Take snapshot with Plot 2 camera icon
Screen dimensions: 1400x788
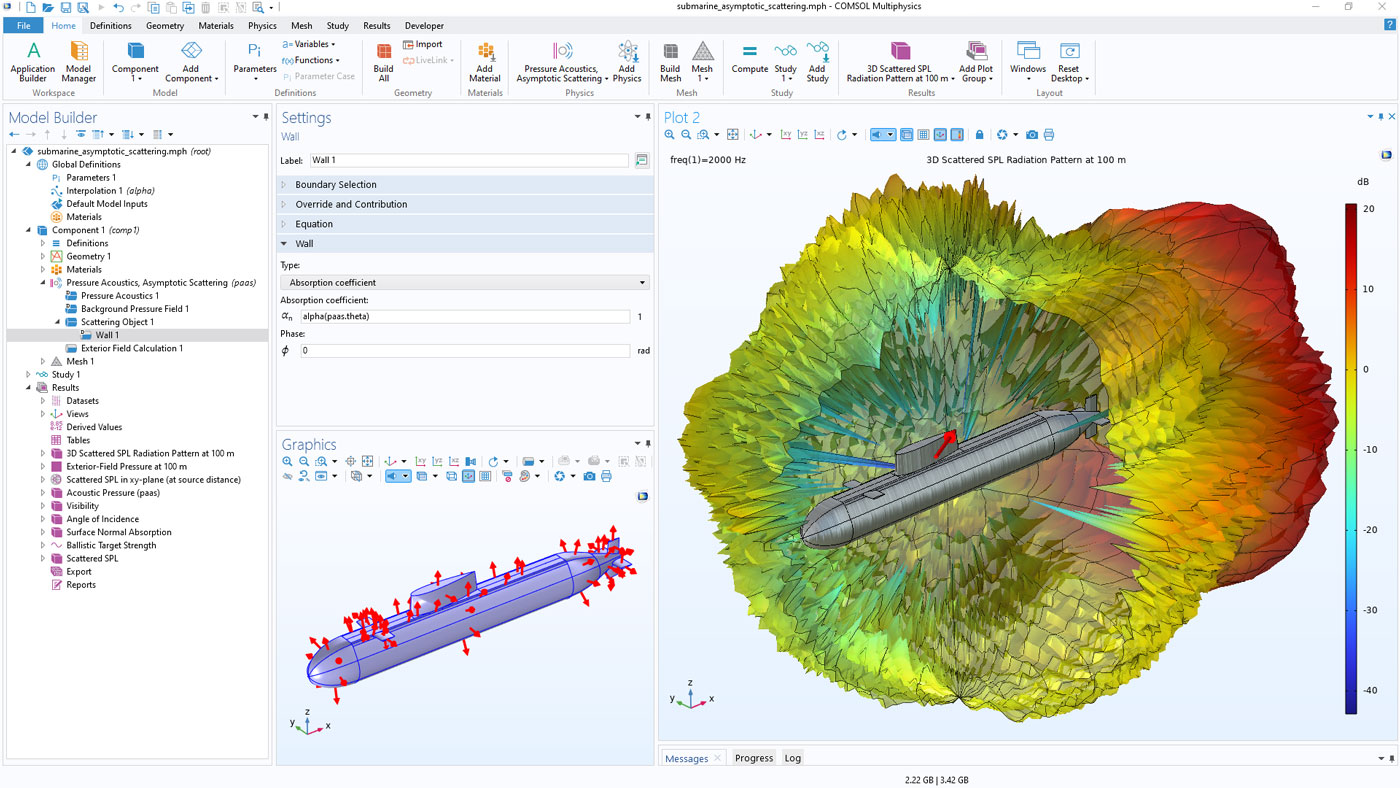click(1032, 135)
